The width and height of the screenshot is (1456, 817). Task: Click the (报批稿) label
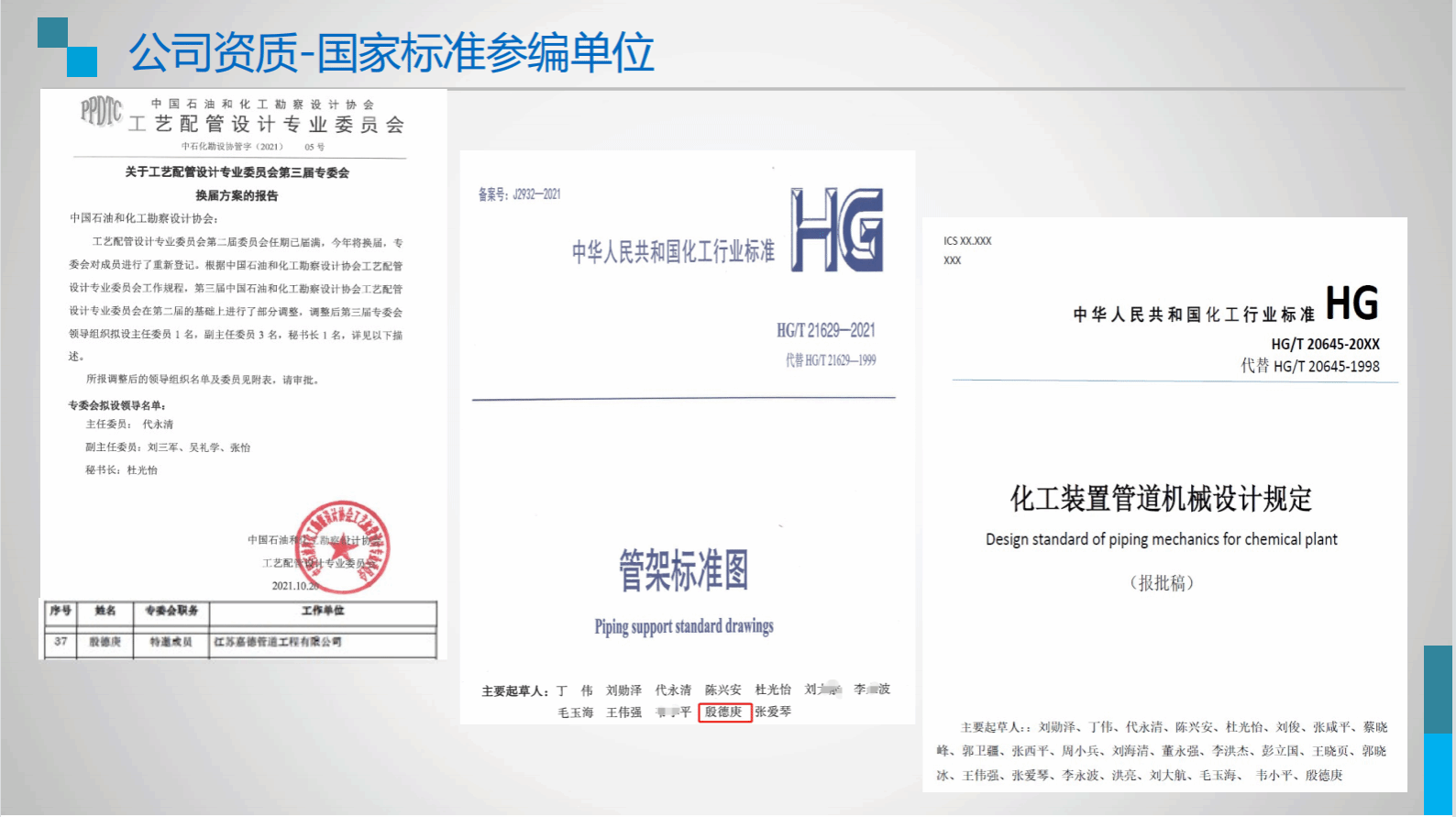[x=1161, y=583]
